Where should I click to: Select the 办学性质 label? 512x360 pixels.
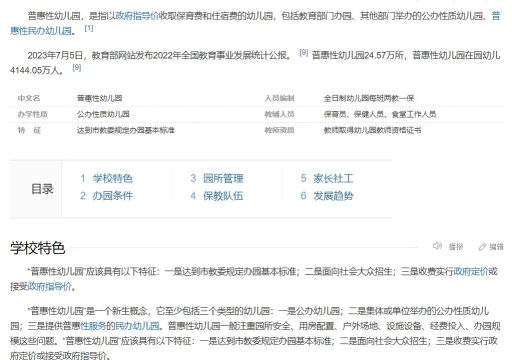tap(32, 114)
